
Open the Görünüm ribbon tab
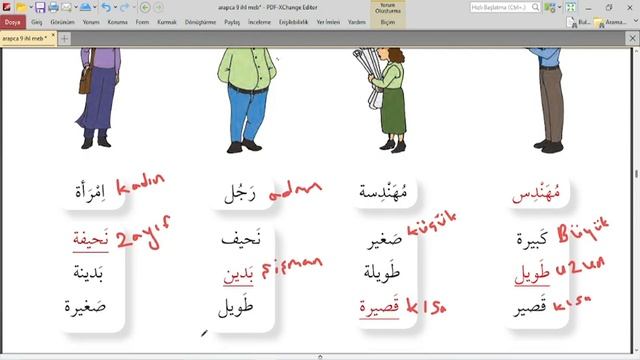click(62, 22)
